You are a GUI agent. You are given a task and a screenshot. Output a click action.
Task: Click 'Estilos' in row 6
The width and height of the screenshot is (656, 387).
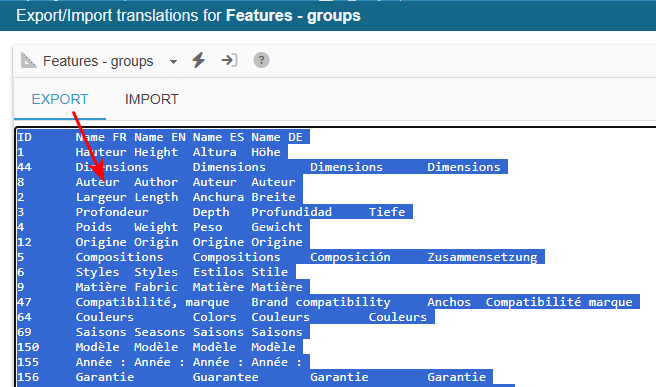tap(218, 273)
